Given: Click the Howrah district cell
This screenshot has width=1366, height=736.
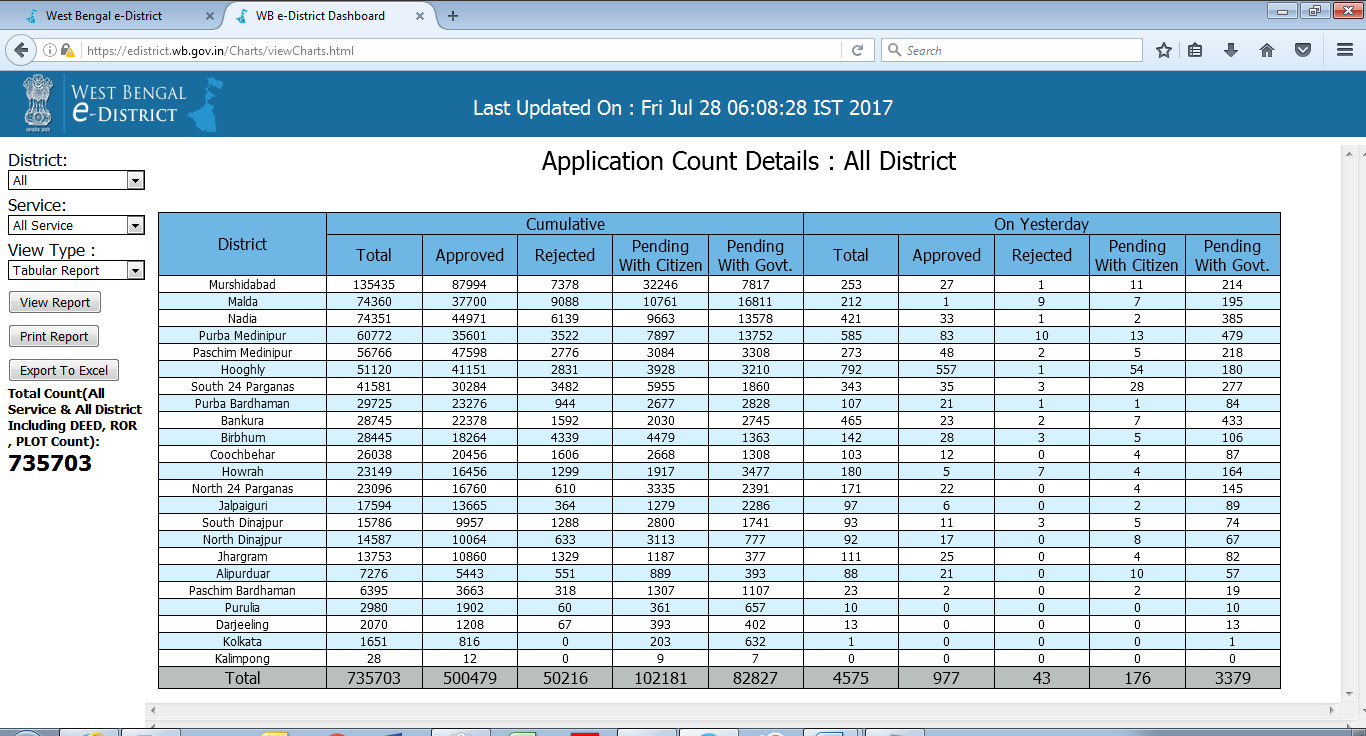Looking at the screenshot, I should [242, 472].
